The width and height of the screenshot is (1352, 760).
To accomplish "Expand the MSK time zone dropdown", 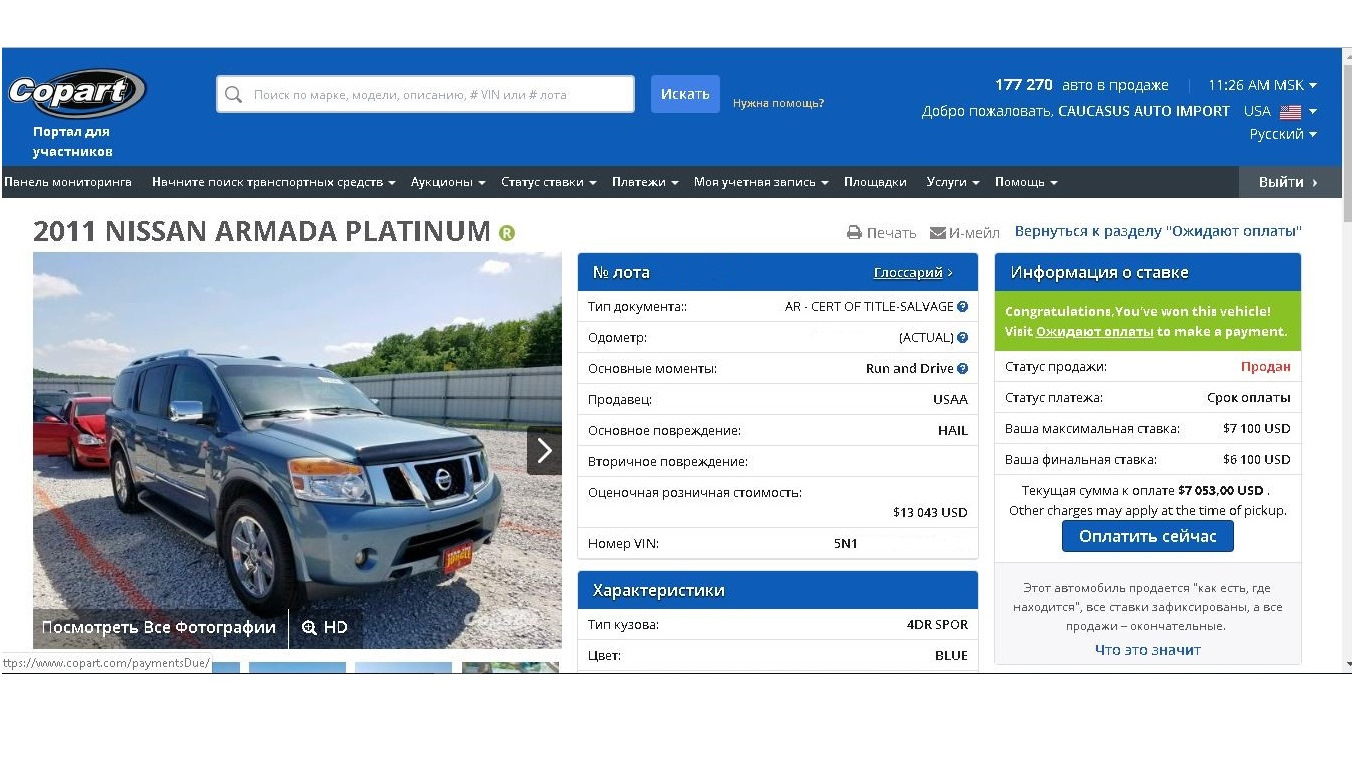I will click(1262, 85).
